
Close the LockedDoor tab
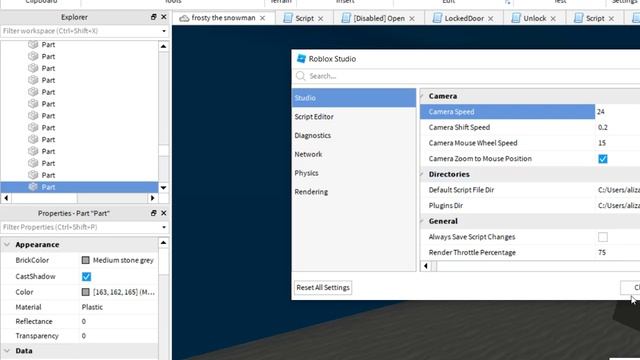tap(491, 19)
